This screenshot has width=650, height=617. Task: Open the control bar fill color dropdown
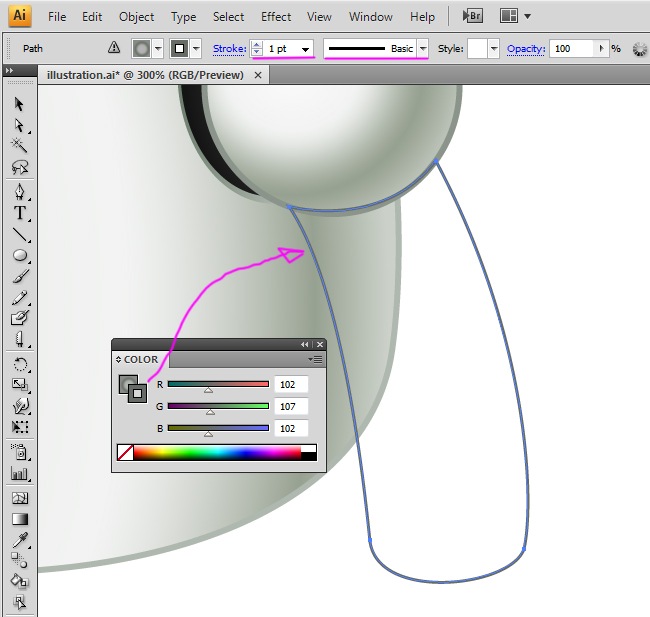coord(158,49)
